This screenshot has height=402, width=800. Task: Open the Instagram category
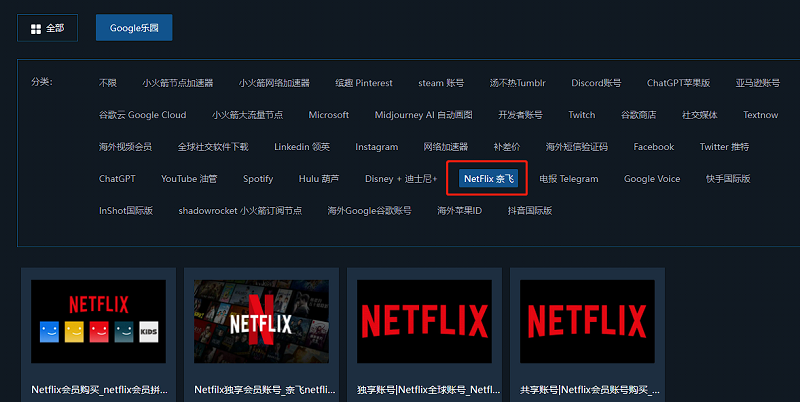(377, 147)
